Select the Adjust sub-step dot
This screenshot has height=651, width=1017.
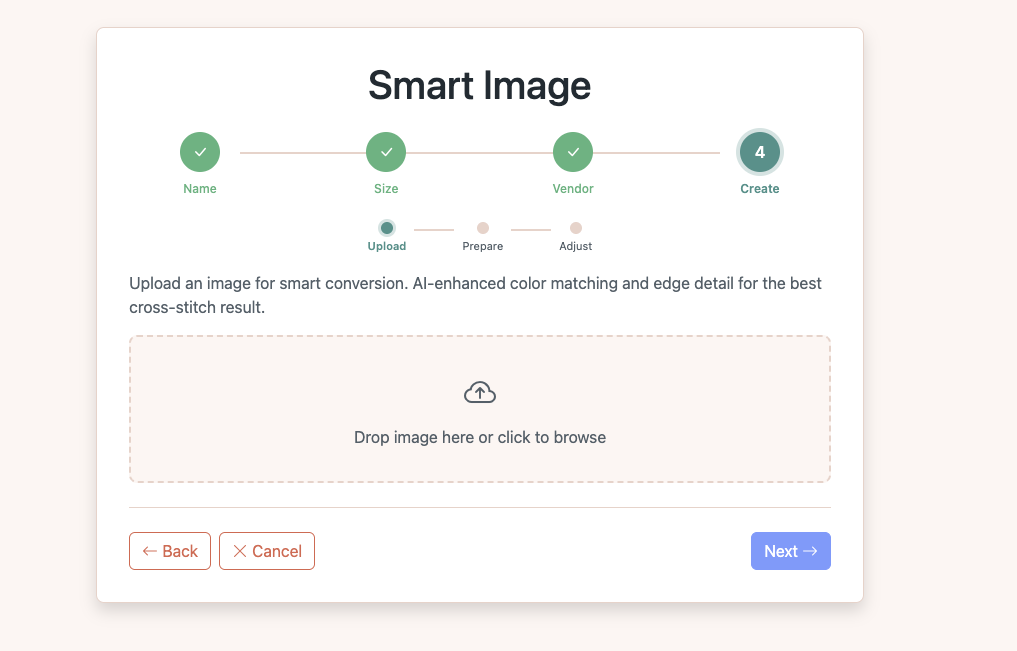576,228
